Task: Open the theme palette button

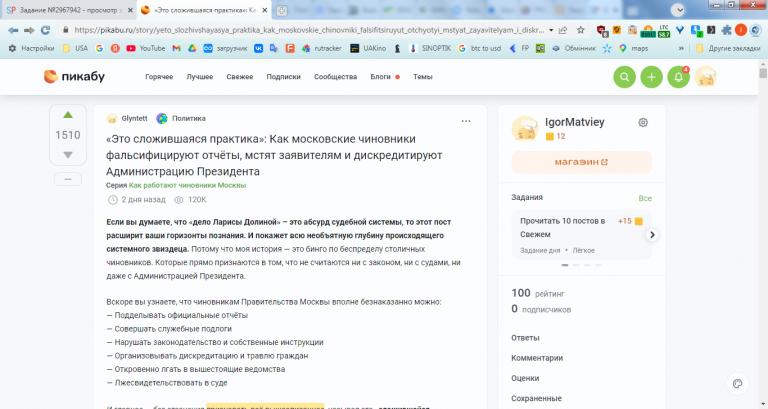Action: point(738,384)
